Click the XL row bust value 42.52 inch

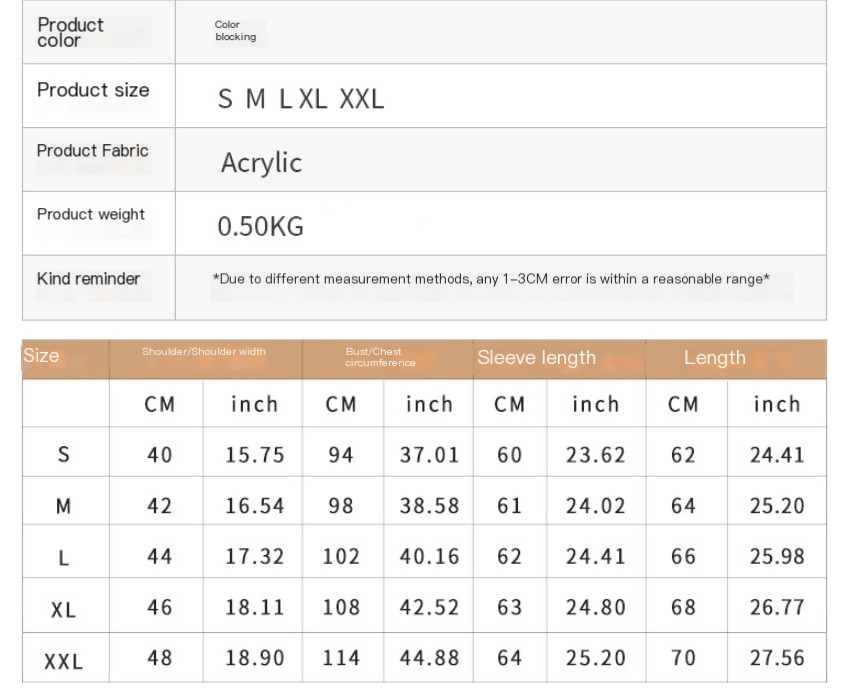429,607
